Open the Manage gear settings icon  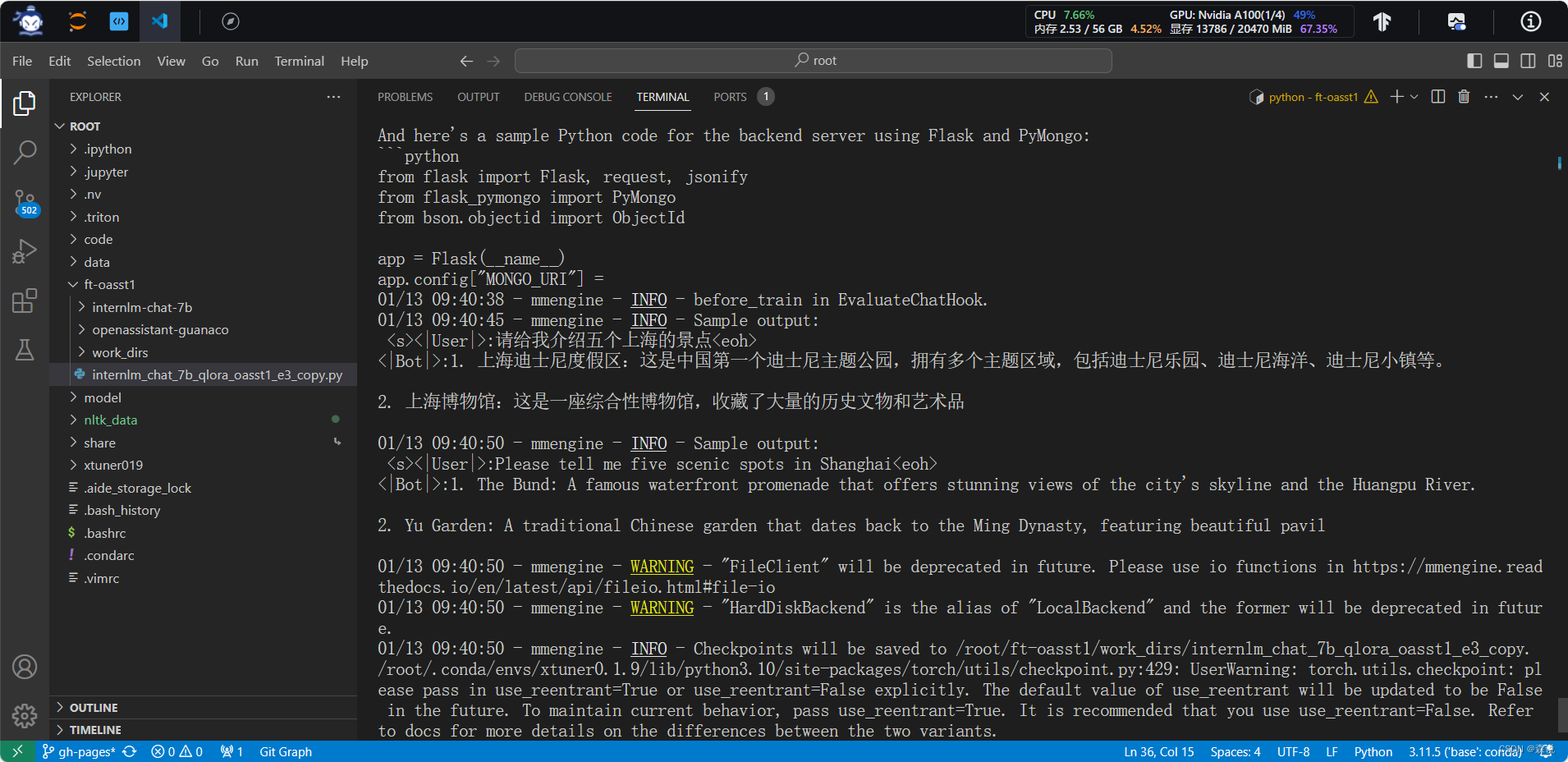coord(25,716)
